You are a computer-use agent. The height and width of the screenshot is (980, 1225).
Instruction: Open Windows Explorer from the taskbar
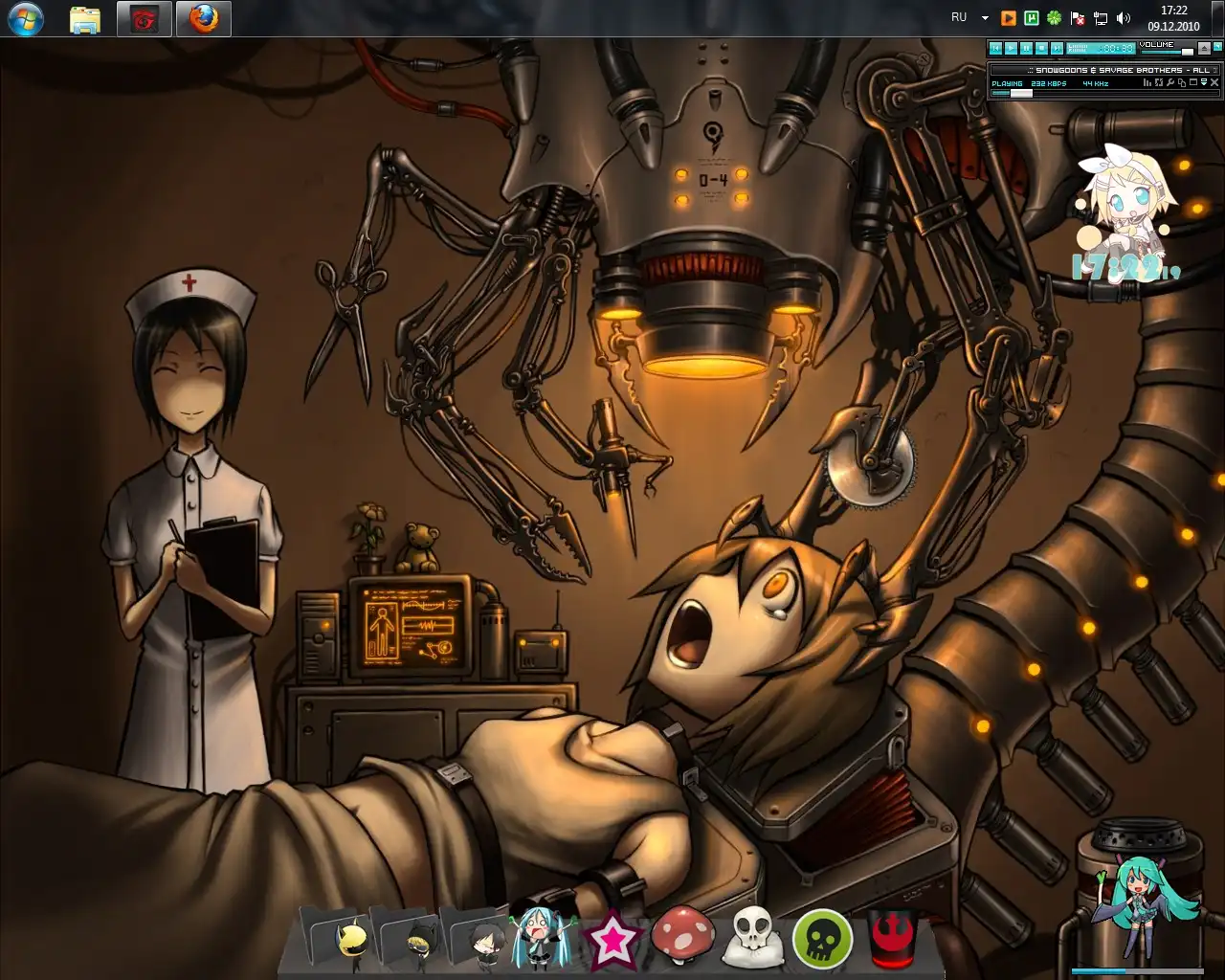click(85, 19)
